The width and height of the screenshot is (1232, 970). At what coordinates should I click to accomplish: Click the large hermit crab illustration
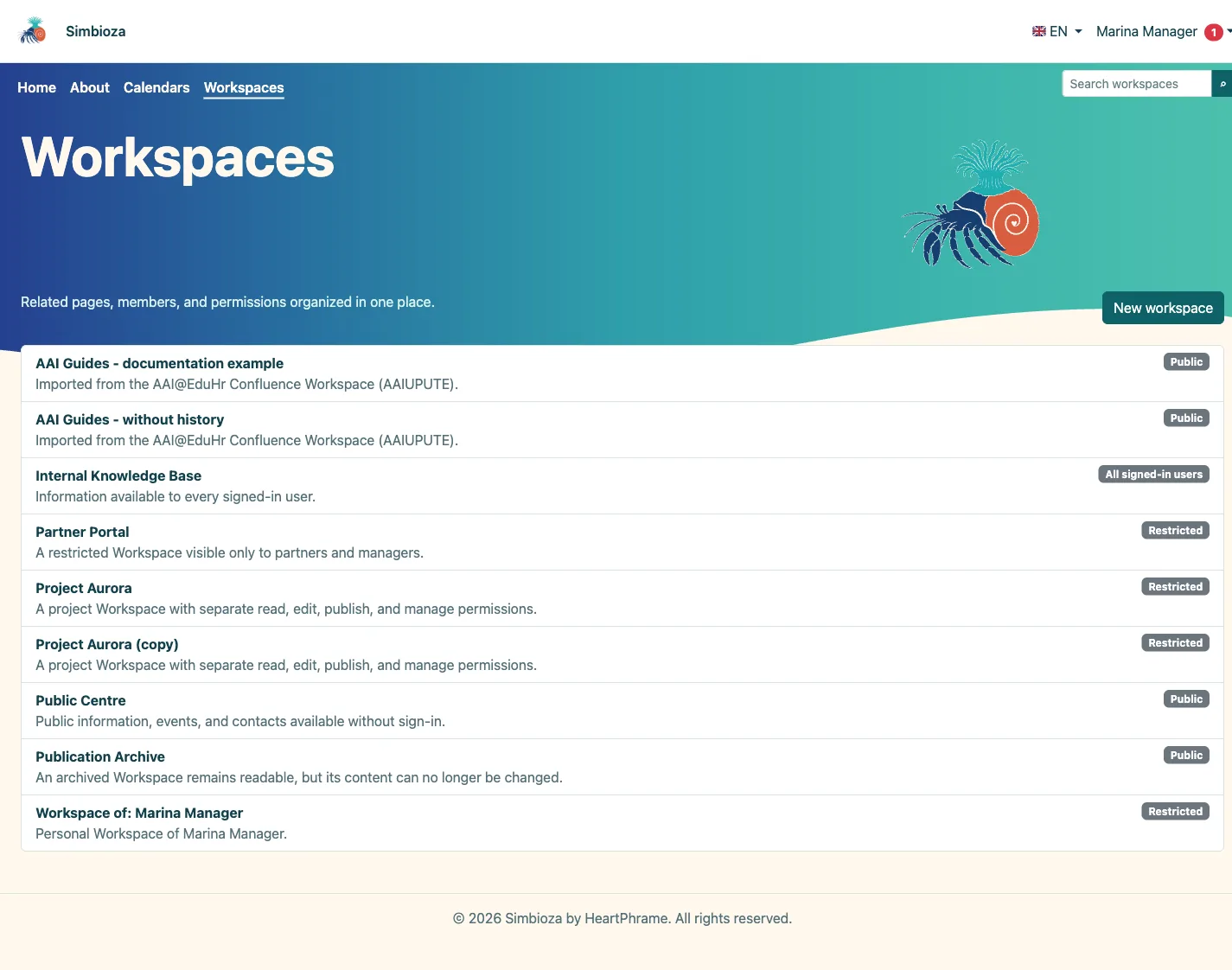971,204
